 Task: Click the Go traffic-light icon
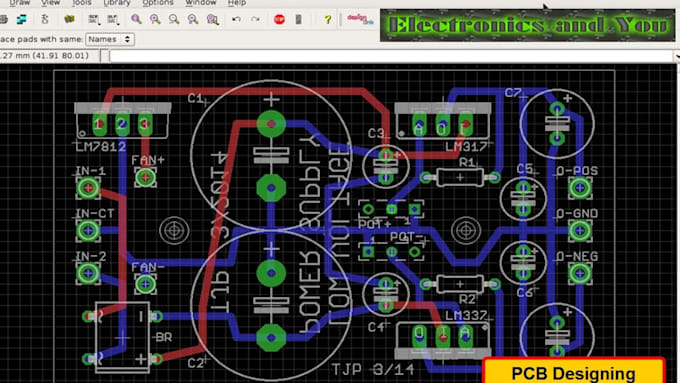tap(298, 19)
